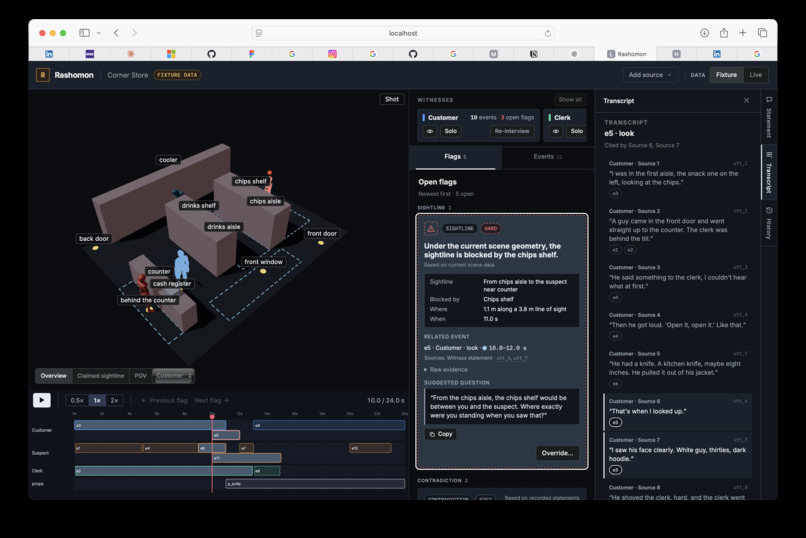Click the 'front door' scene label
806x538 pixels.
pyautogui.click(x=322, y=234)
